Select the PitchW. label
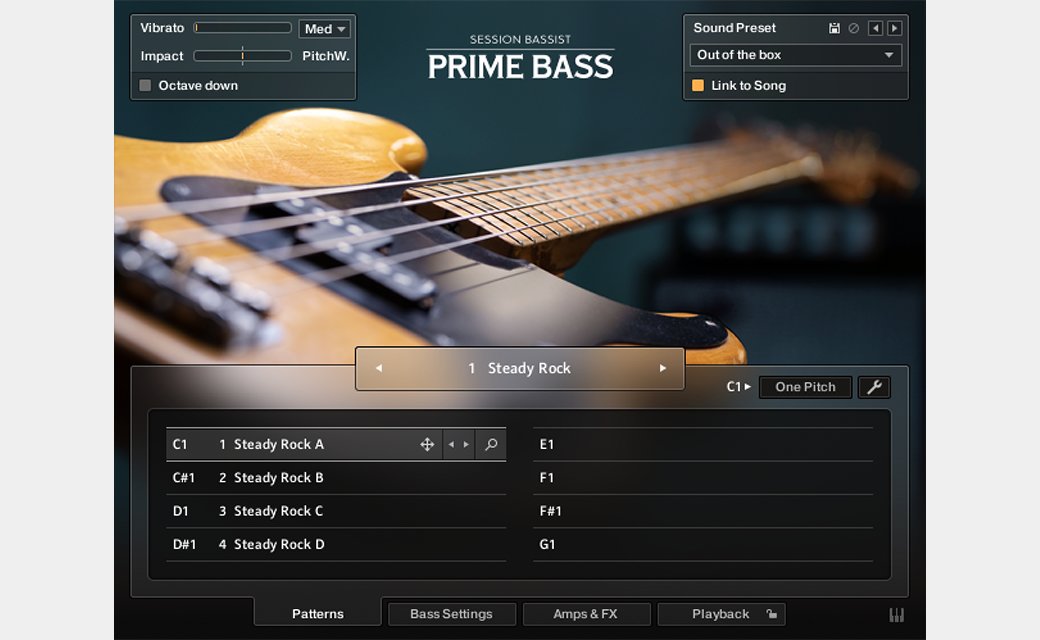 326,56
